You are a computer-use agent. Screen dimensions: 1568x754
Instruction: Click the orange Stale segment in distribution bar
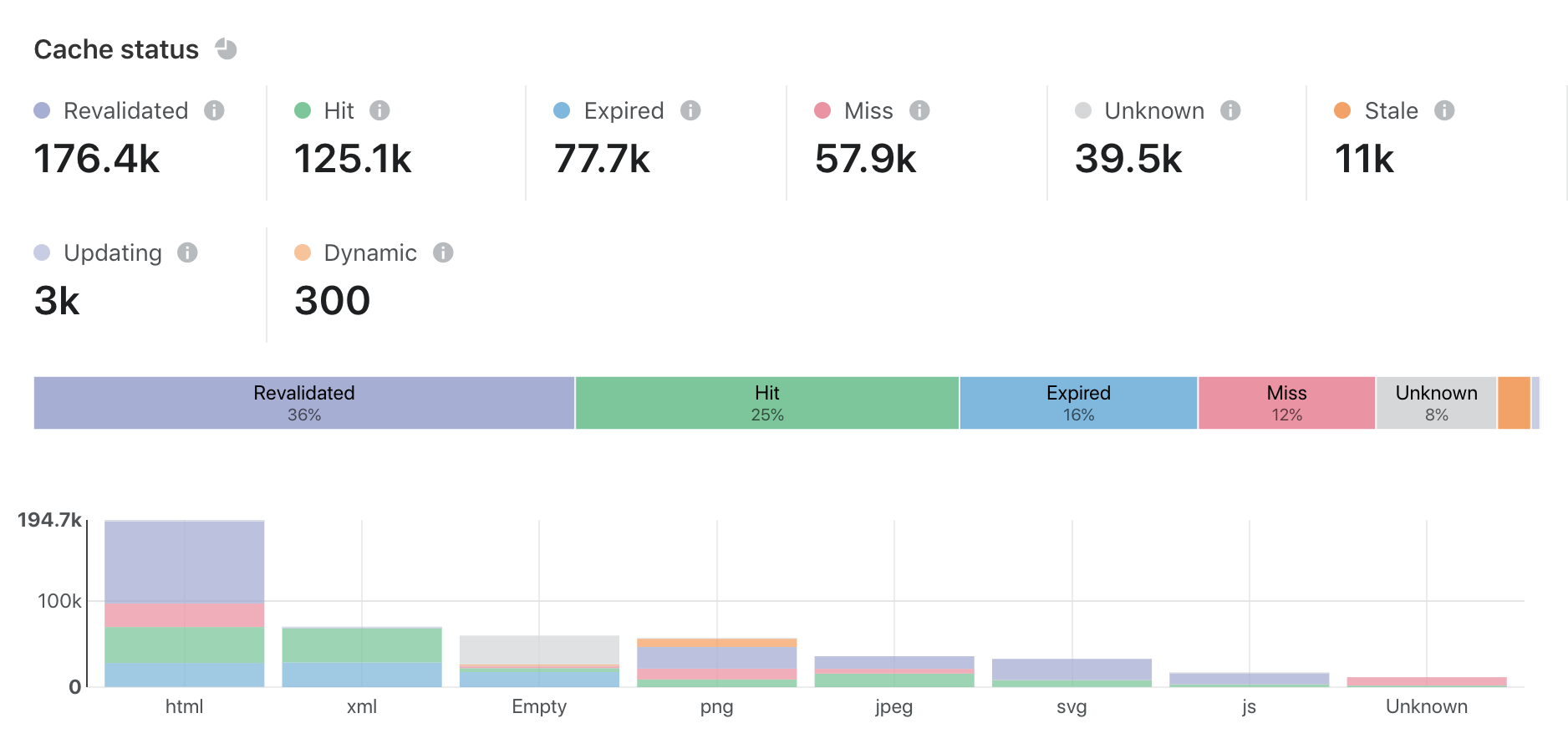1514,403
